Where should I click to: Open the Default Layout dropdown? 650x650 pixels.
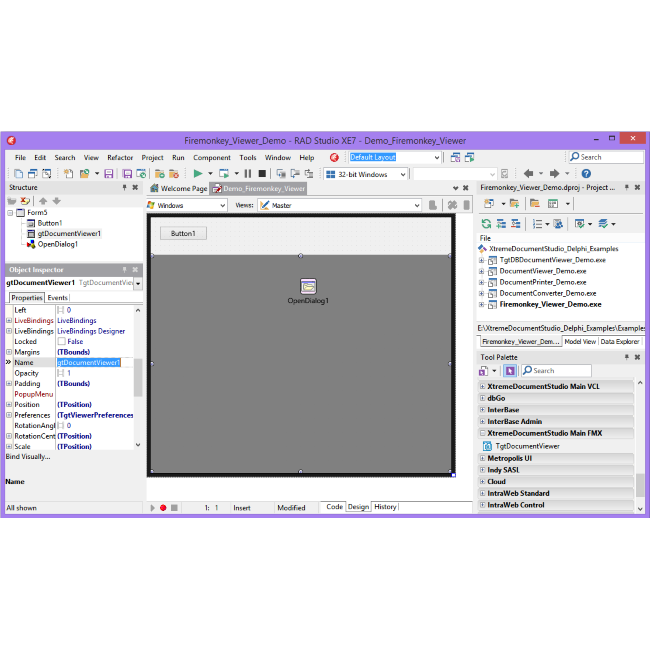point(437,158)
